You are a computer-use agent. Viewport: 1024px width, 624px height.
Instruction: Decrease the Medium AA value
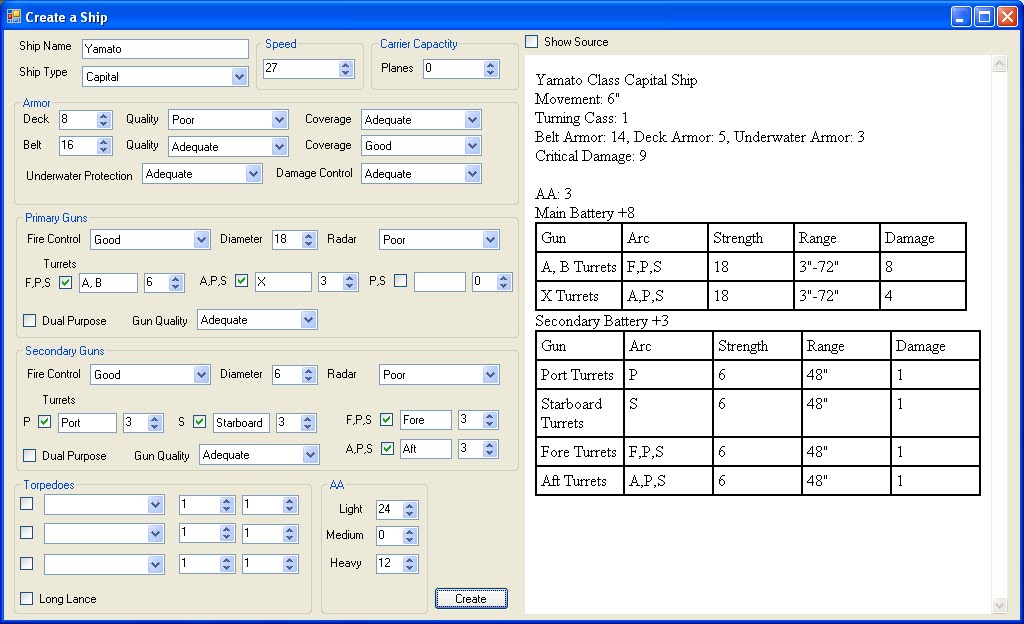(409, 540)
